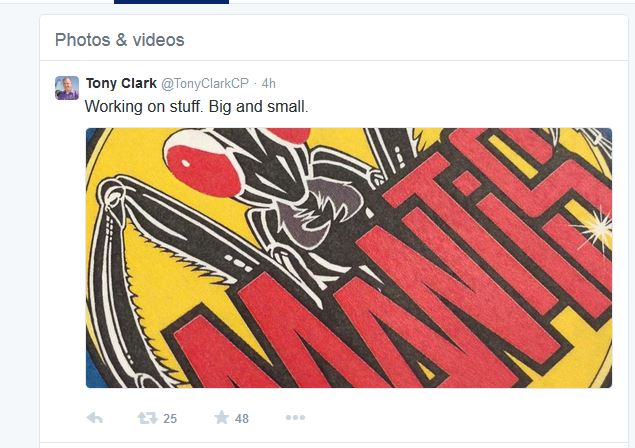Screen dimensions: 635x448
Task: Select the Photos & videos heading
Action: [x=119, y=40]
